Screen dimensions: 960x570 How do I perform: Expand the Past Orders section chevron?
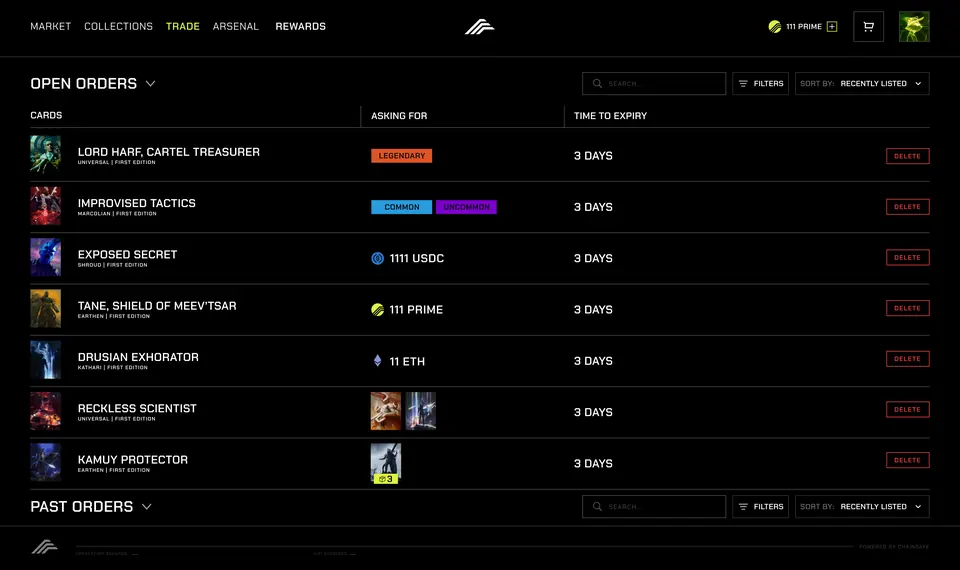click(147, 506)
